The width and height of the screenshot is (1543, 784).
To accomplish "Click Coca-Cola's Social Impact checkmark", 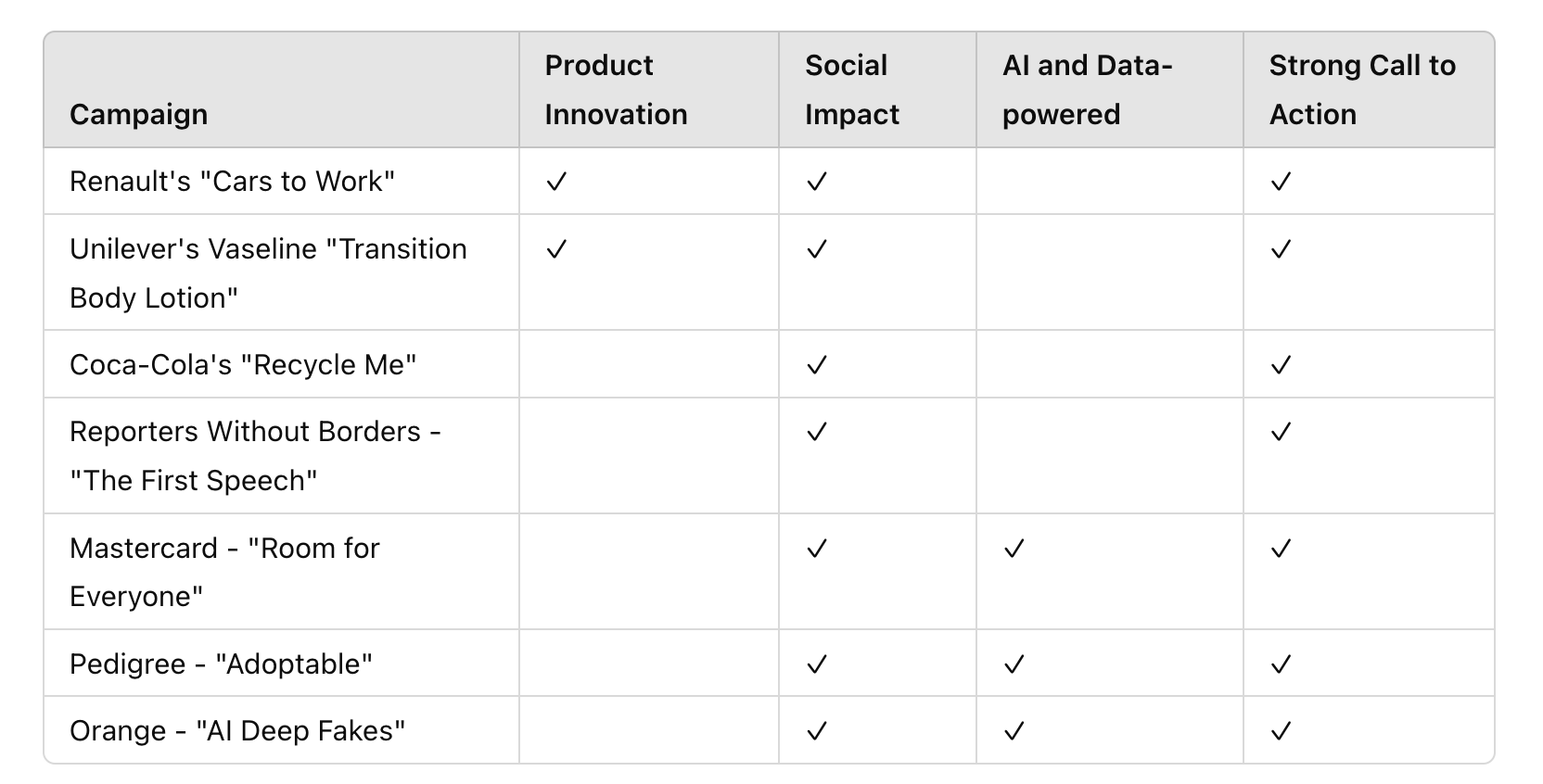I will pos(816,365).
